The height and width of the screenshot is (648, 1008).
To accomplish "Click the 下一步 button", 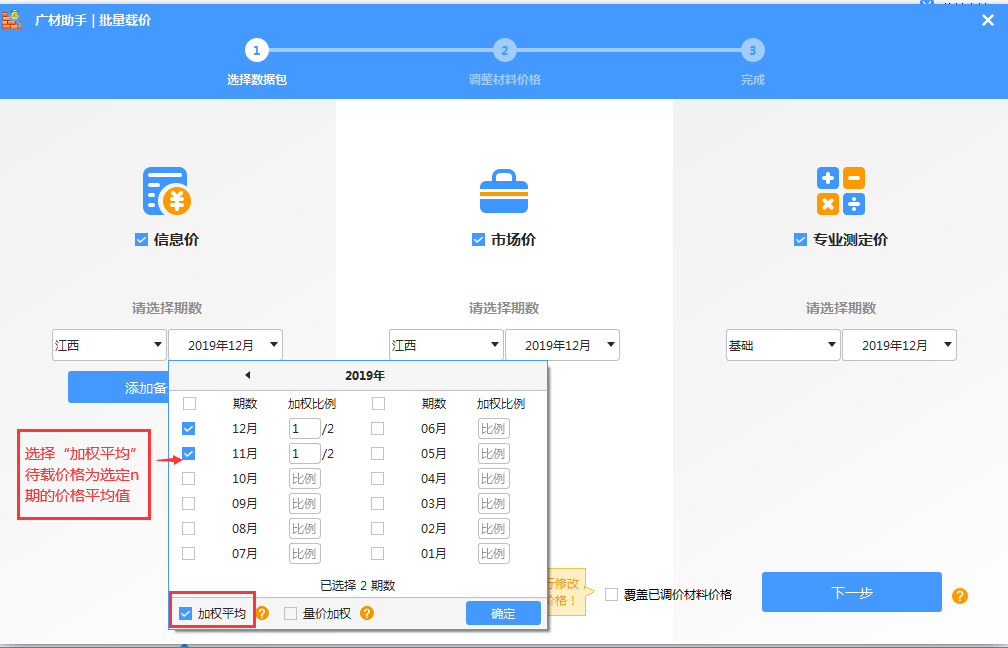I will [851, 592].
